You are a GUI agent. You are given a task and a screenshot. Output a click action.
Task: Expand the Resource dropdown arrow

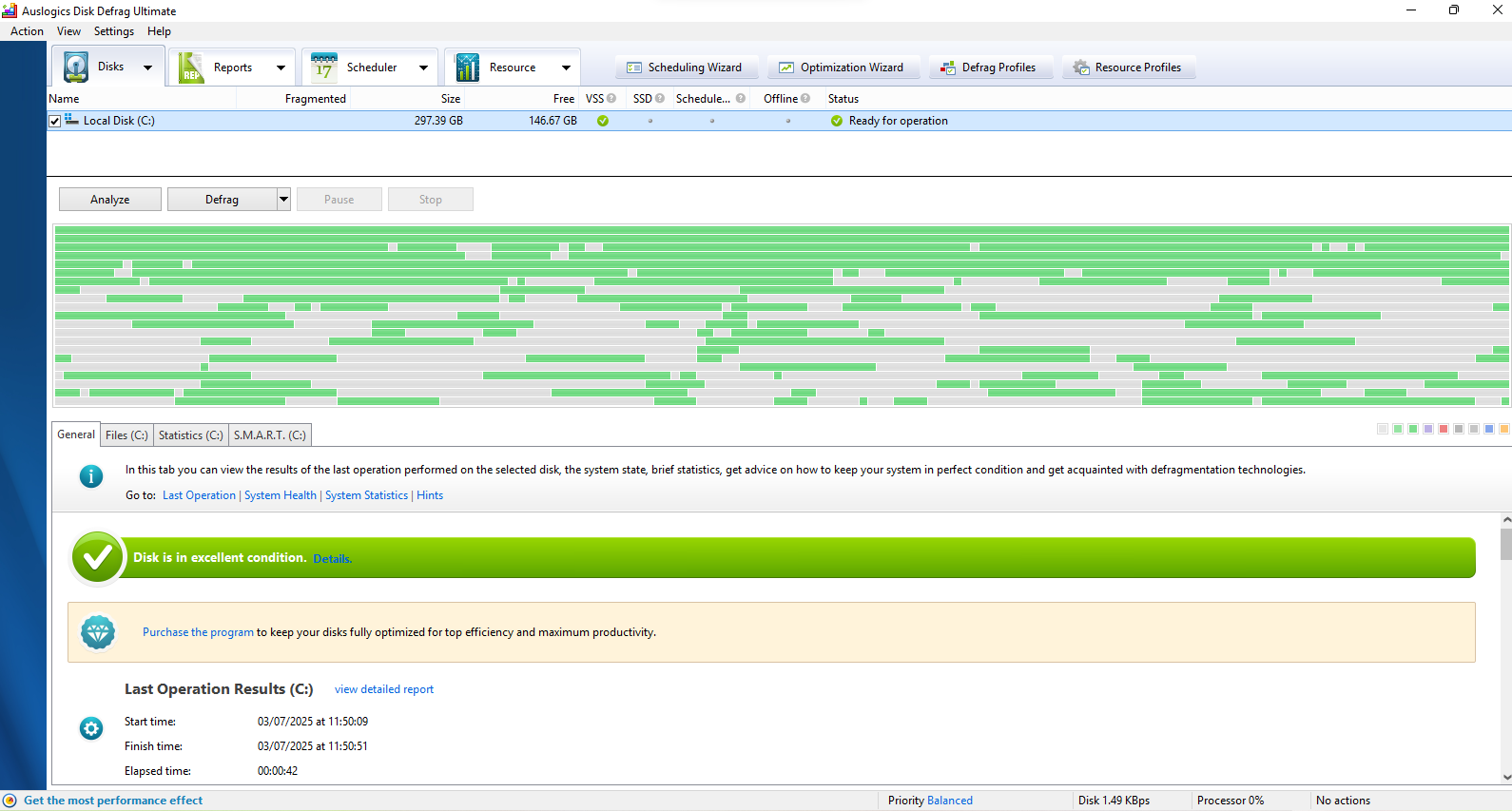click(x=566, y=68)
